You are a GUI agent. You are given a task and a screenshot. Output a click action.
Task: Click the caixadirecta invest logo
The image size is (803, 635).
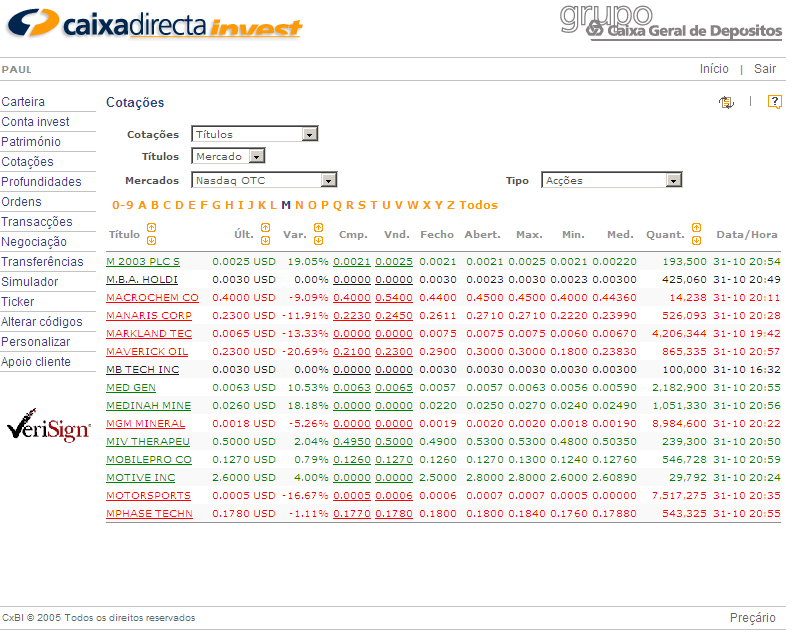155,24
